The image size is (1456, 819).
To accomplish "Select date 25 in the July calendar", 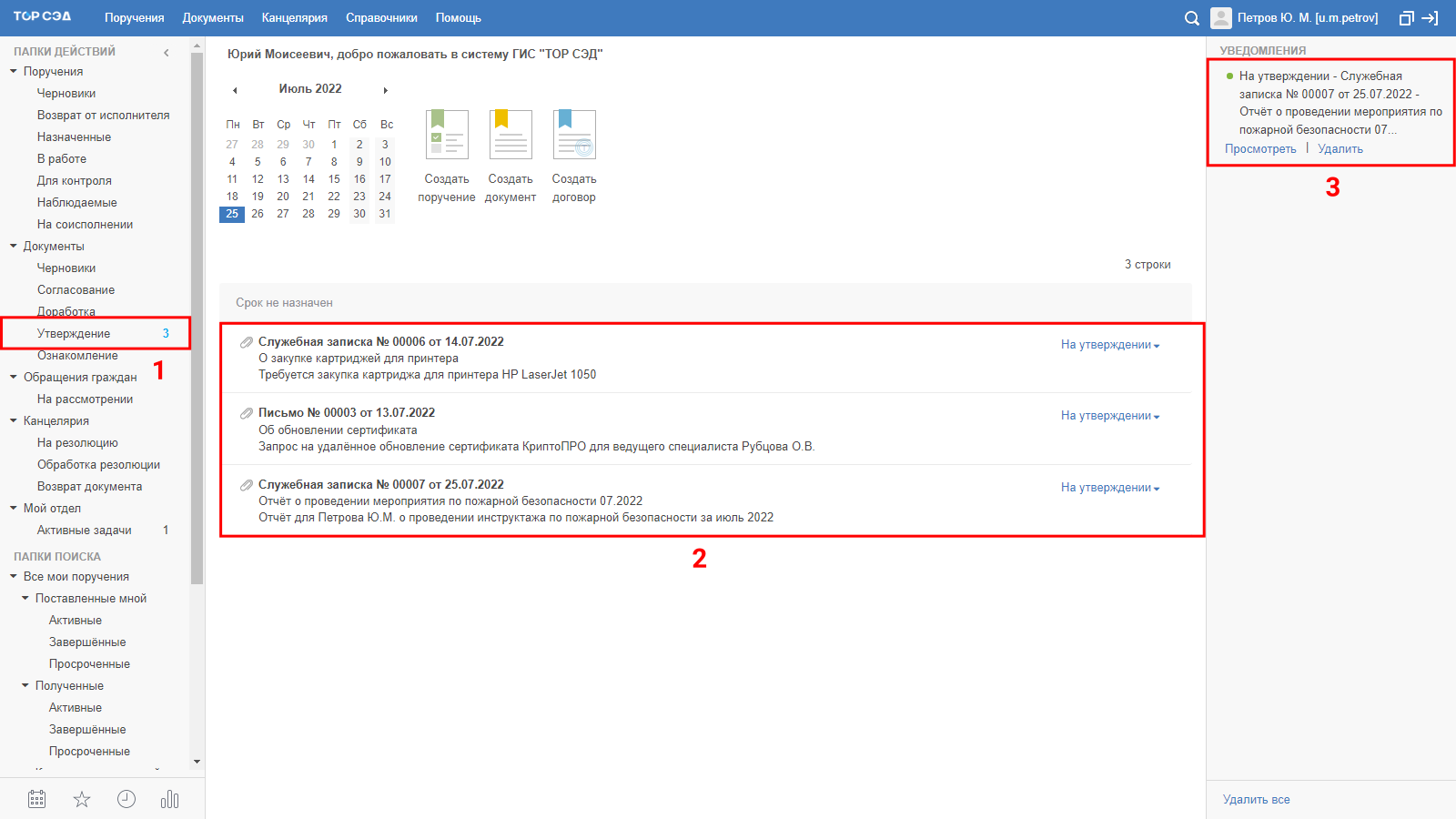I will (232, 214).
